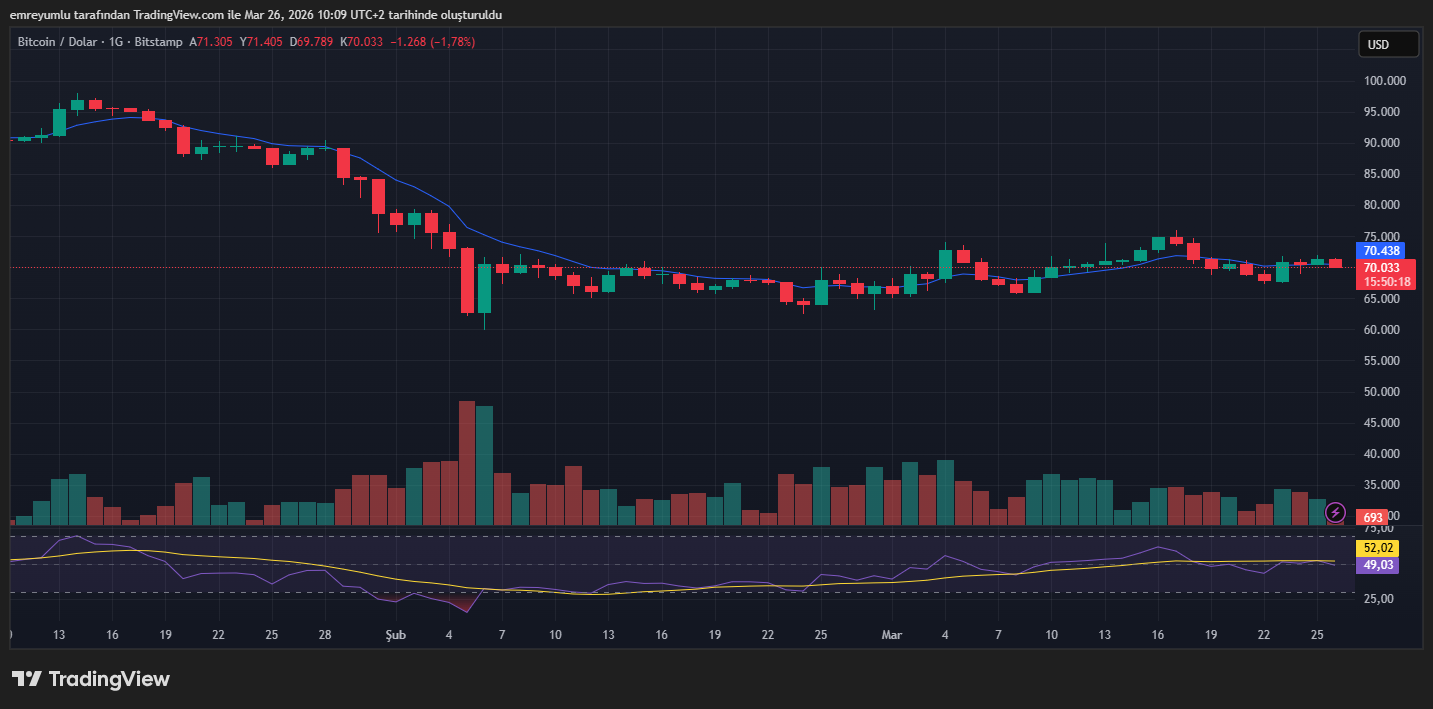Click the TradingView logo at bottom left

tap(91, 679)
